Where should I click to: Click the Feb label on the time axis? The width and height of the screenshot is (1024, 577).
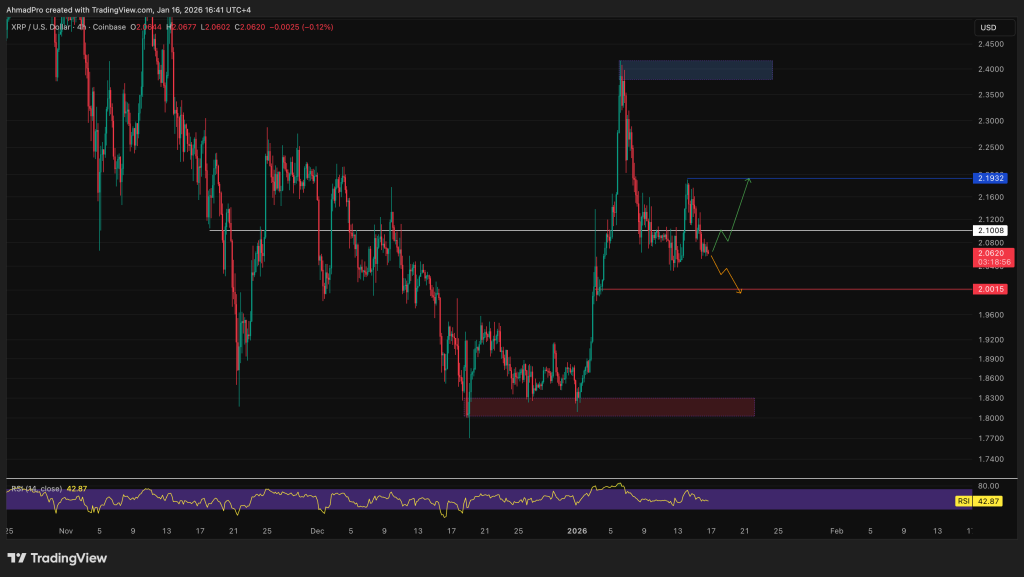[835, 532]
